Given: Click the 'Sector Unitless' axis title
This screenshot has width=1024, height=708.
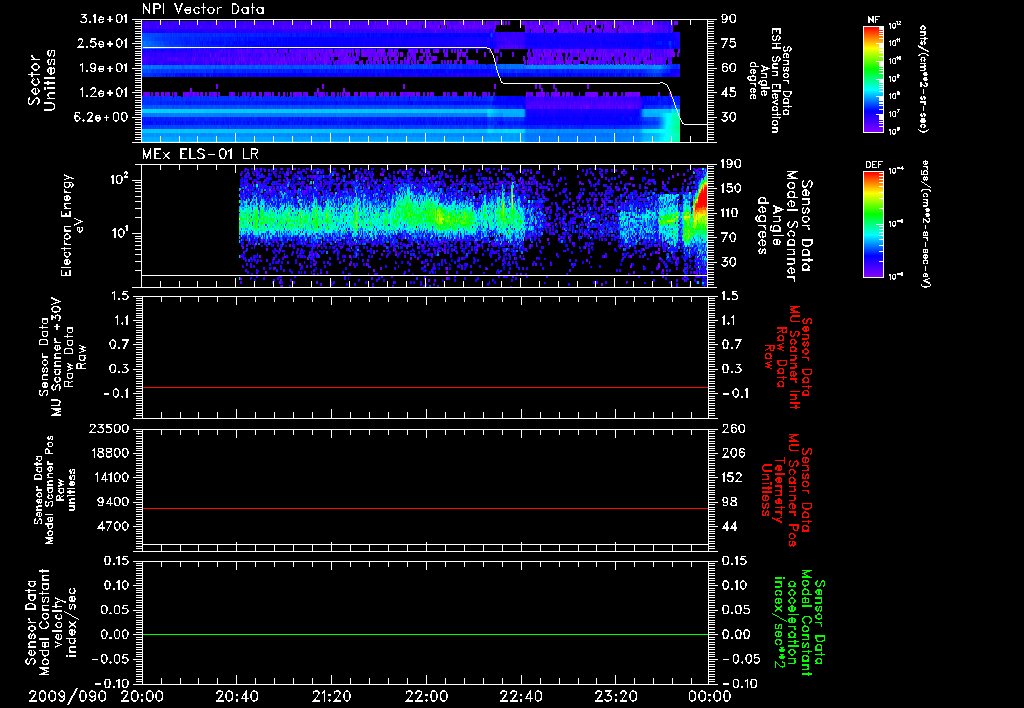Looking at the screenshot, I should pyautogui.click(x=41, y=80).
